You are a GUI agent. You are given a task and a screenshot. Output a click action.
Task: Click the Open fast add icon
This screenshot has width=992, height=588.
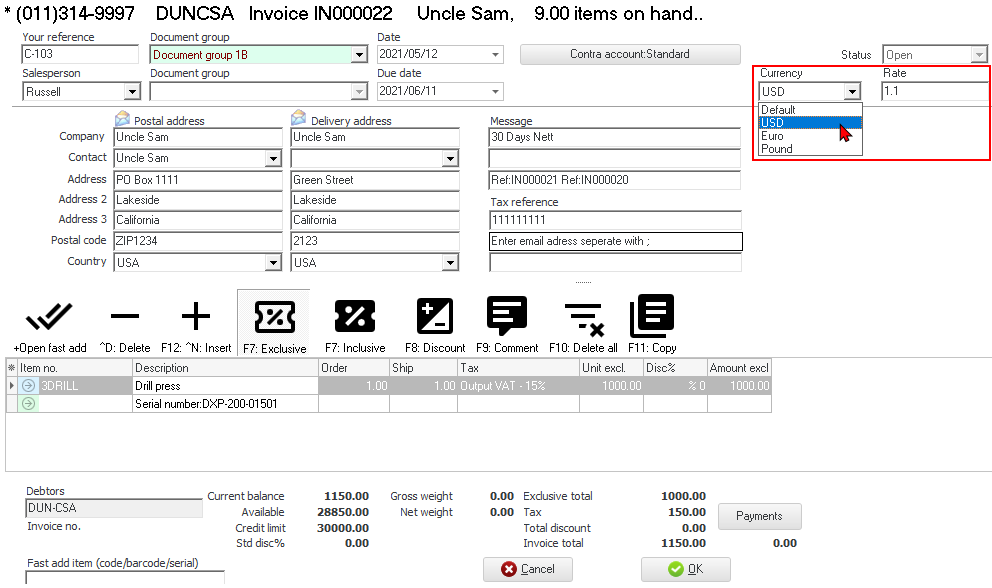[49, 318]
